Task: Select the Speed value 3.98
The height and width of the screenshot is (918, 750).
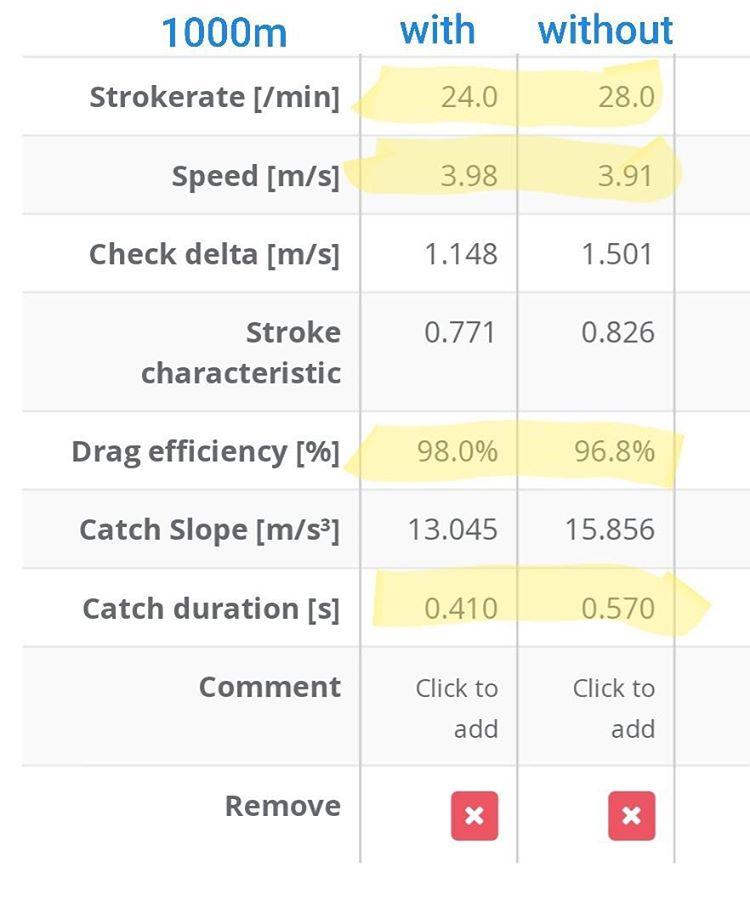Action: (469, 176)
